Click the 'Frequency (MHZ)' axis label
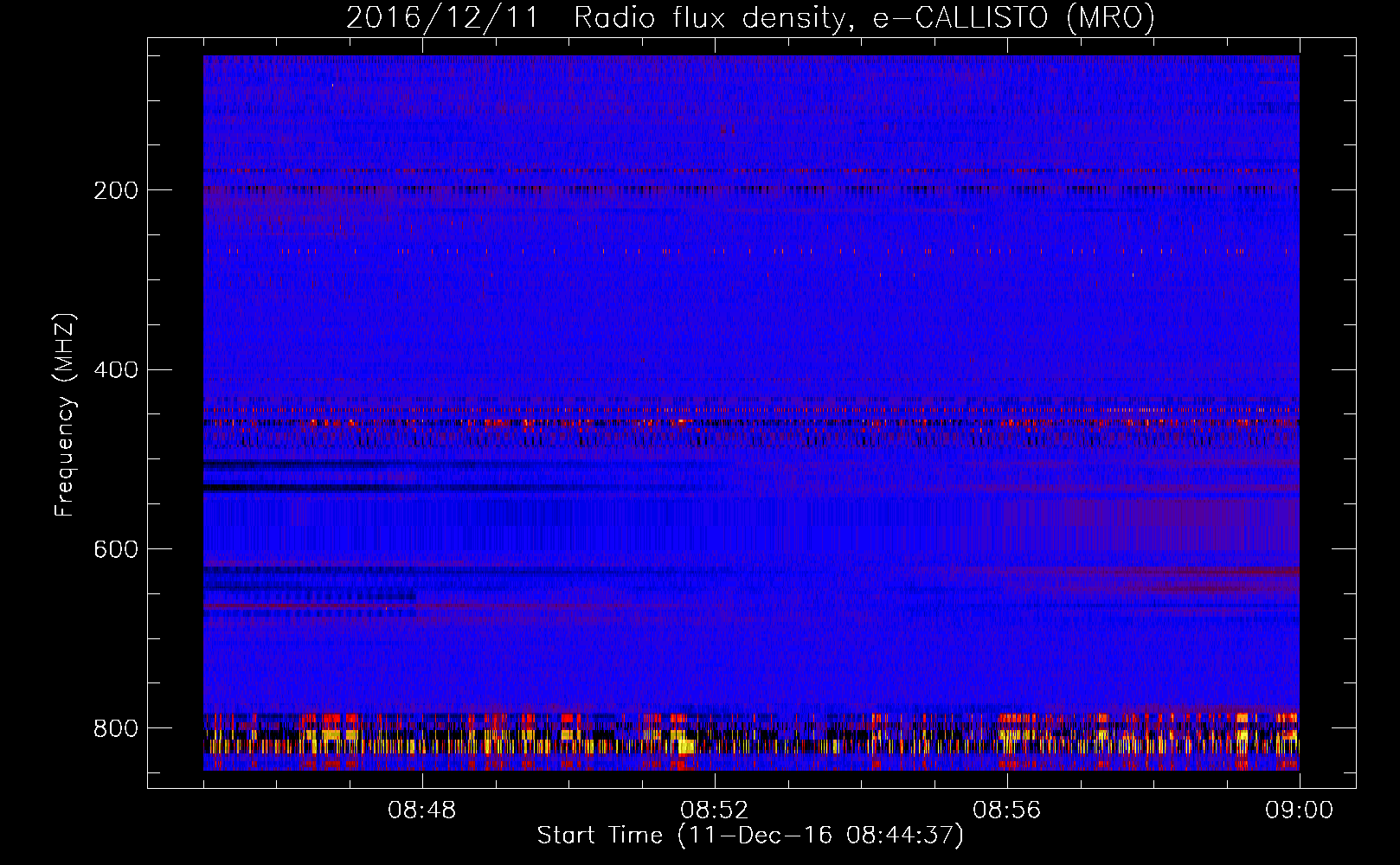 pyautogui.click(x=65, y=415)
